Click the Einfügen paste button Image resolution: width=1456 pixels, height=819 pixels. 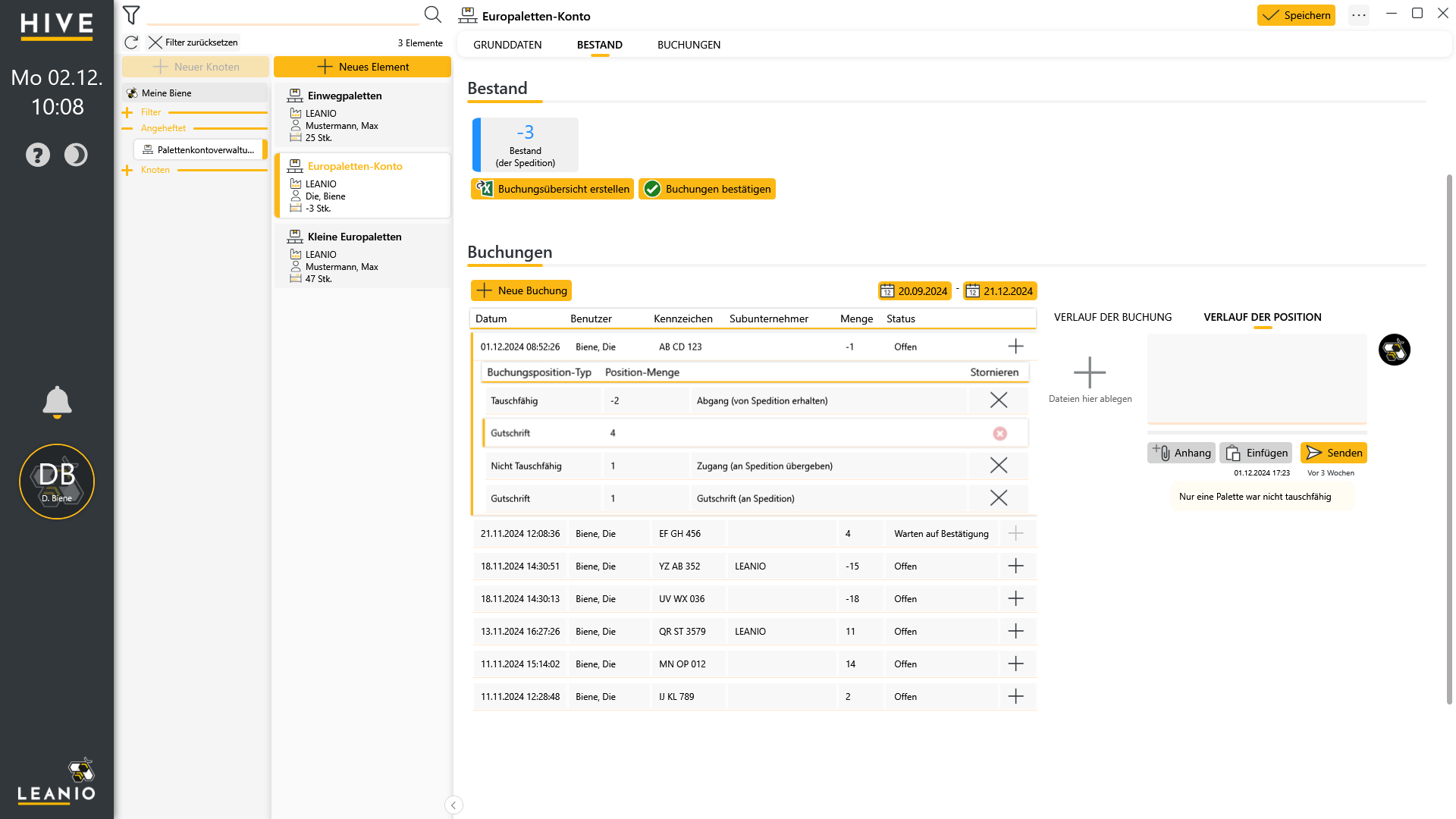[x=1256, y=453]
